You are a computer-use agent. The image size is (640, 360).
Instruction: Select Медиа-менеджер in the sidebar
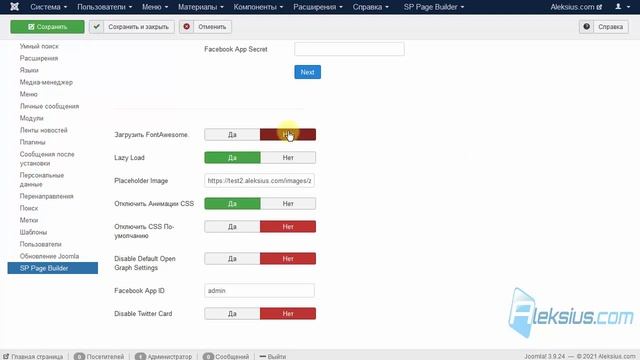(46, 82)
